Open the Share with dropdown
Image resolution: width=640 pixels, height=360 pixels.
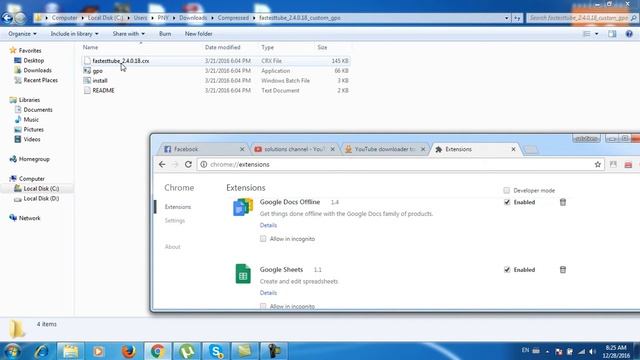[x=129, y=34]
